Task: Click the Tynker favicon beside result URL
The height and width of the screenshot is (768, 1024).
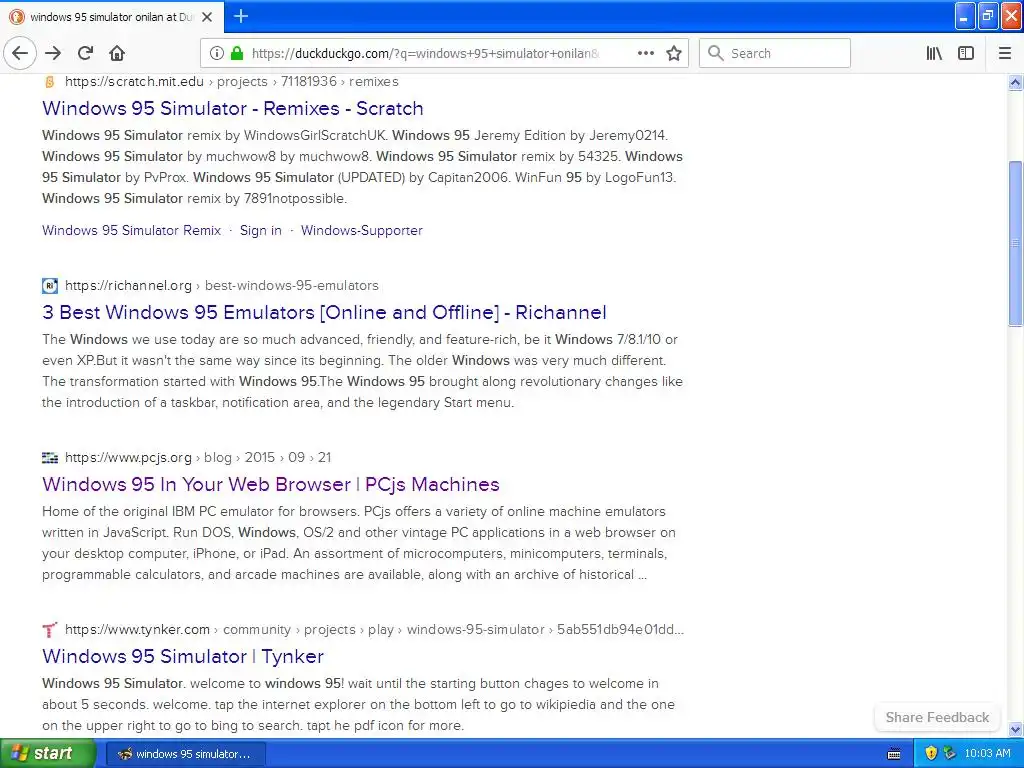Action: 50,630
